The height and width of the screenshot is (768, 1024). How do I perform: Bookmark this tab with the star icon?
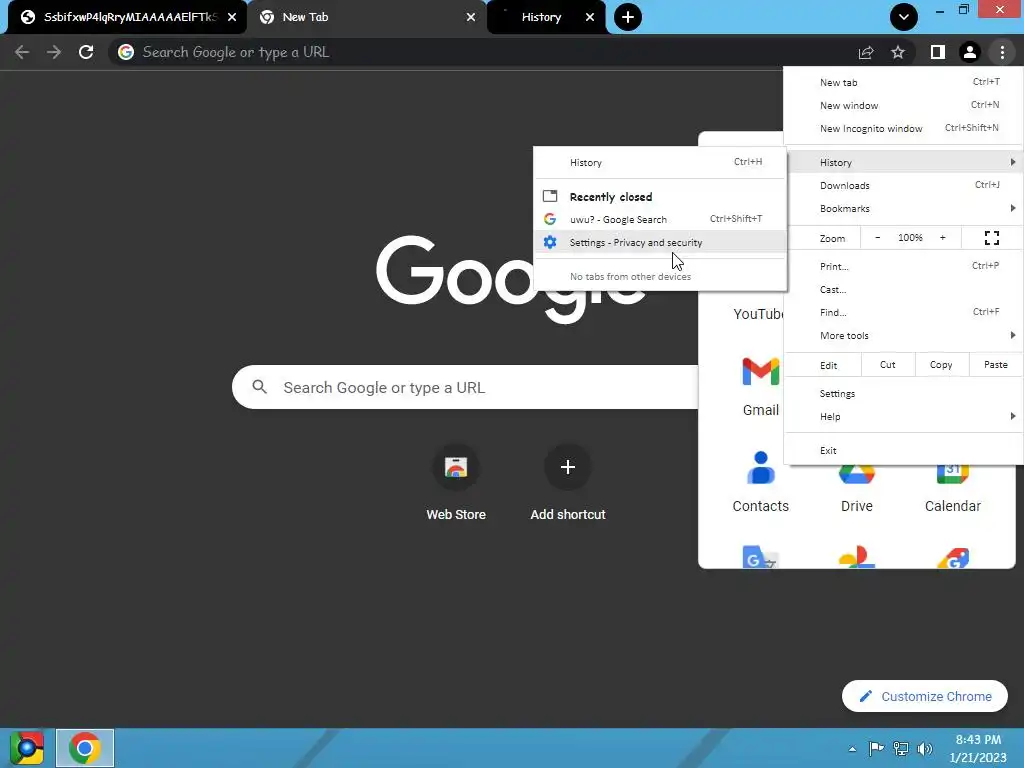pyautogui.click(x=898, y=52)
